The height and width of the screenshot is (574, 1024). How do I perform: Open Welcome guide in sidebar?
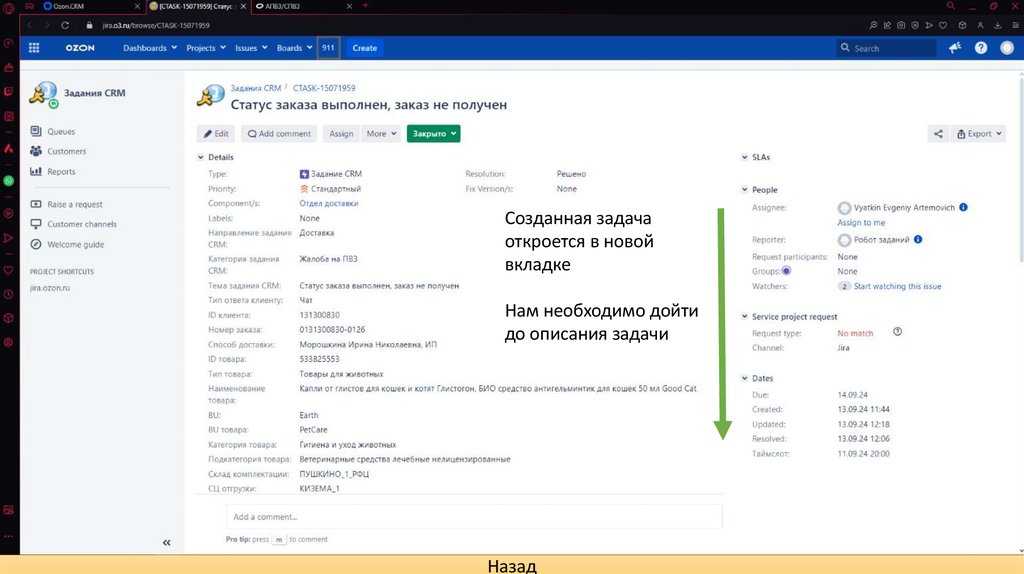click(75, 244)
